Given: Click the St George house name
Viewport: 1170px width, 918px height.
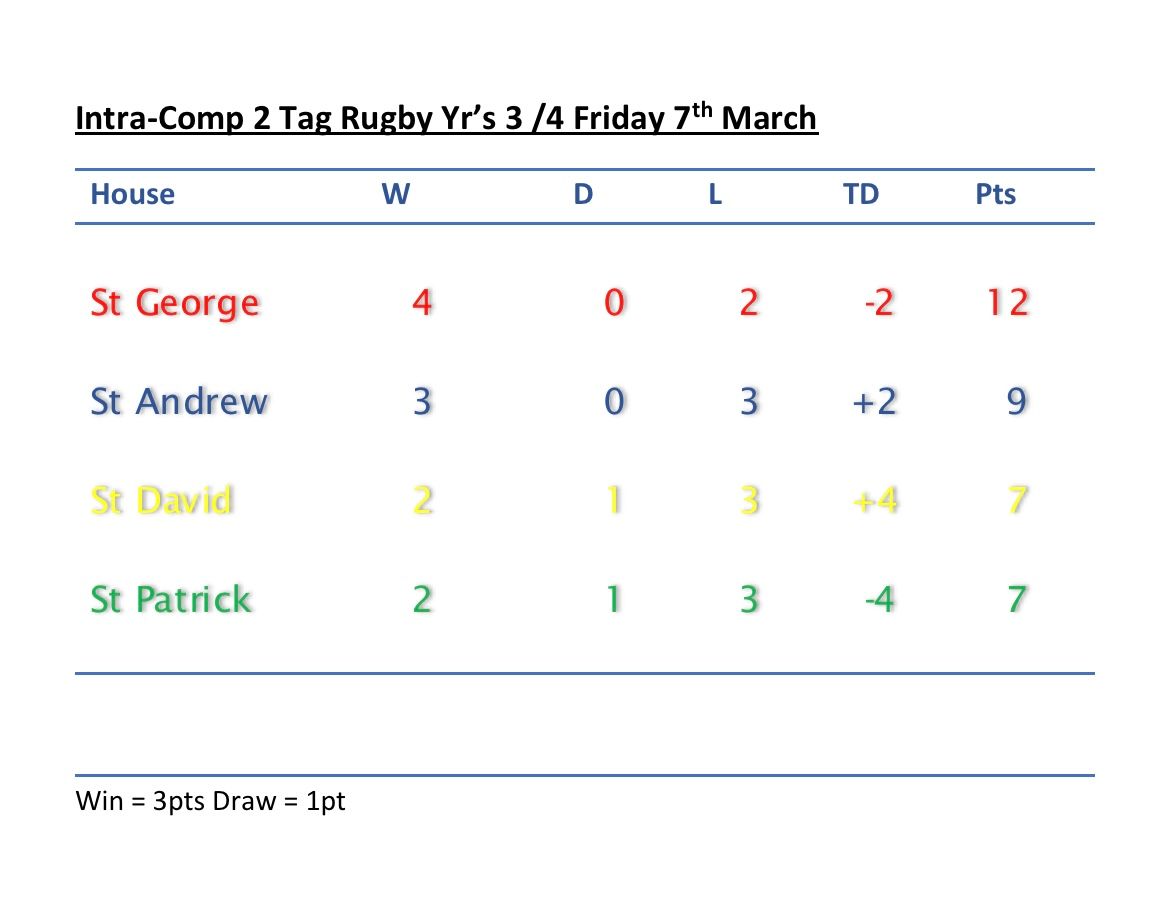Looking at the screenshot, I should tap(174, 303).
